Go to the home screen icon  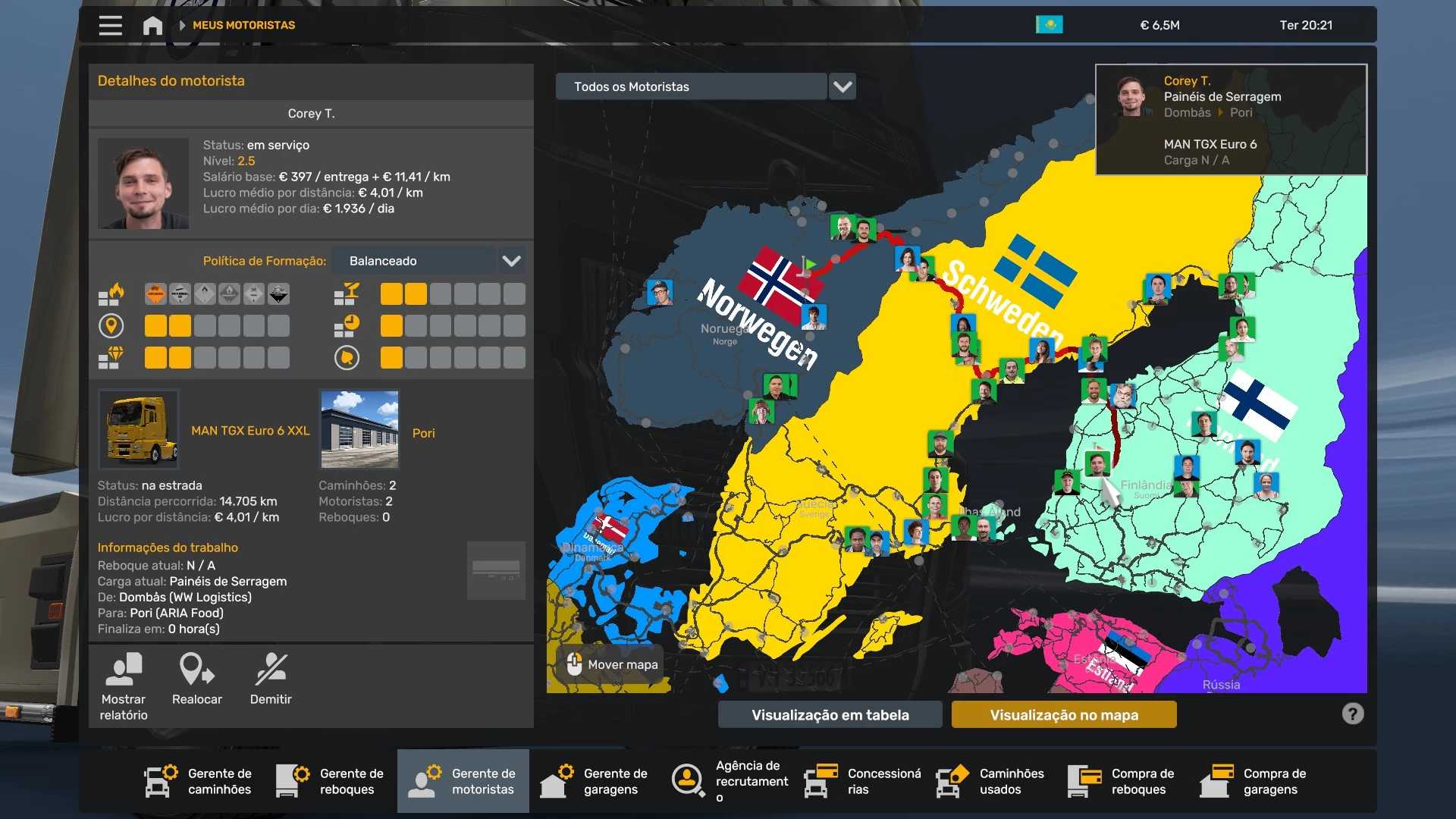152,25
